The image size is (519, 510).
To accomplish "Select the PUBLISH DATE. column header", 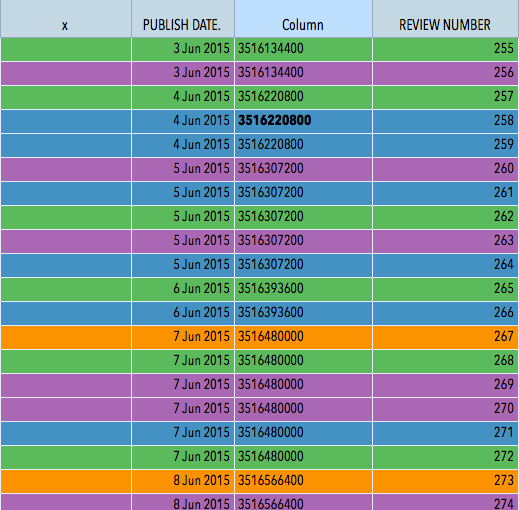I will click(x=183, y=19).
